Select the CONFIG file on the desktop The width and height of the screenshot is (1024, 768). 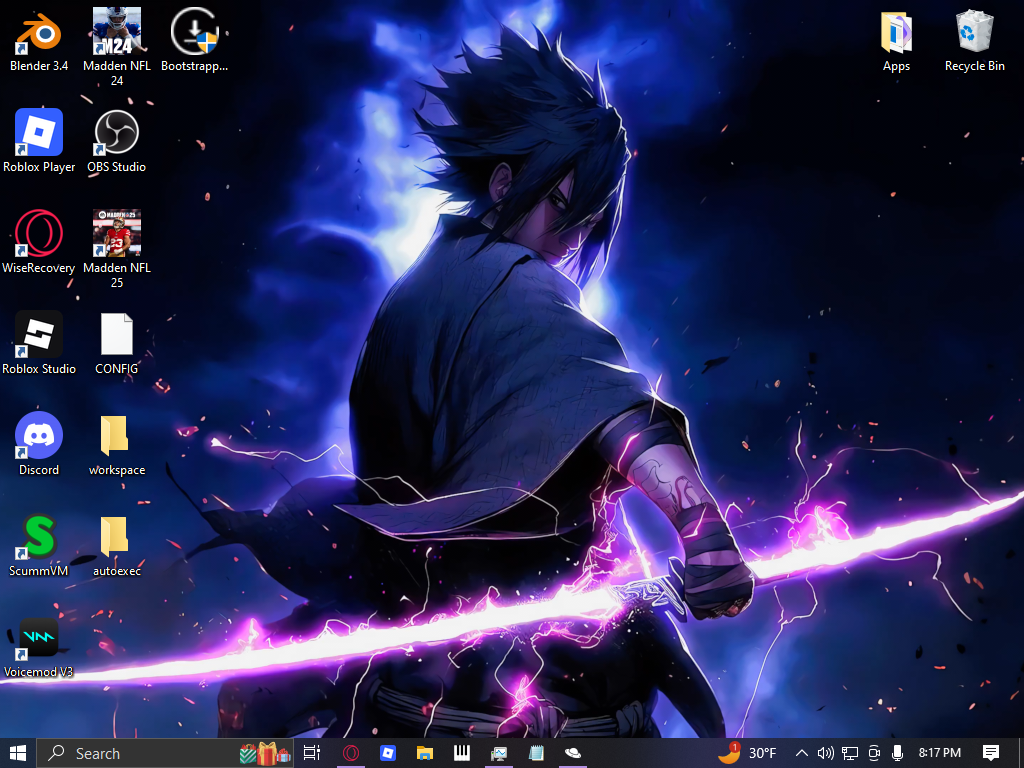117,343
